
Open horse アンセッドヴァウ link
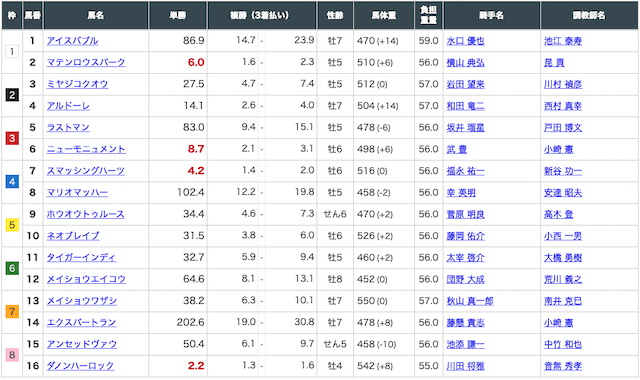tap(82, 344)
